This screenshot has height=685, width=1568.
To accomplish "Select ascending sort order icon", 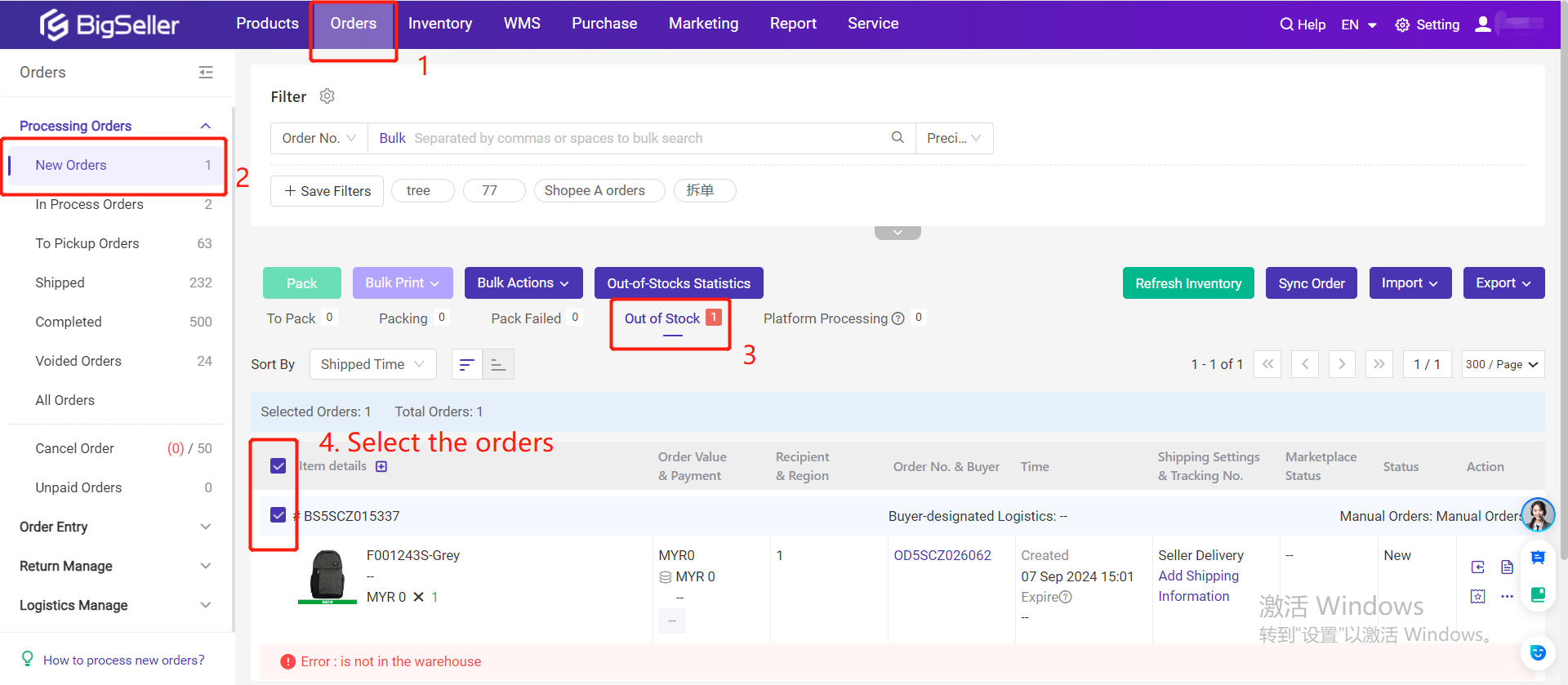I will (x=498, y=365).
